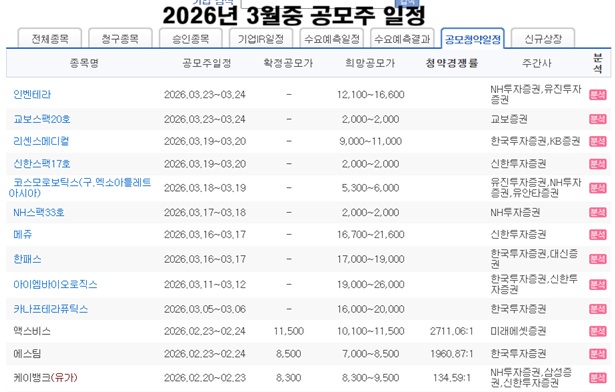Image resolution: width=615 pixels, height=392 pixels.
Task: Click the 12,100~16,600 price range
Action: (x=371, y=95)
